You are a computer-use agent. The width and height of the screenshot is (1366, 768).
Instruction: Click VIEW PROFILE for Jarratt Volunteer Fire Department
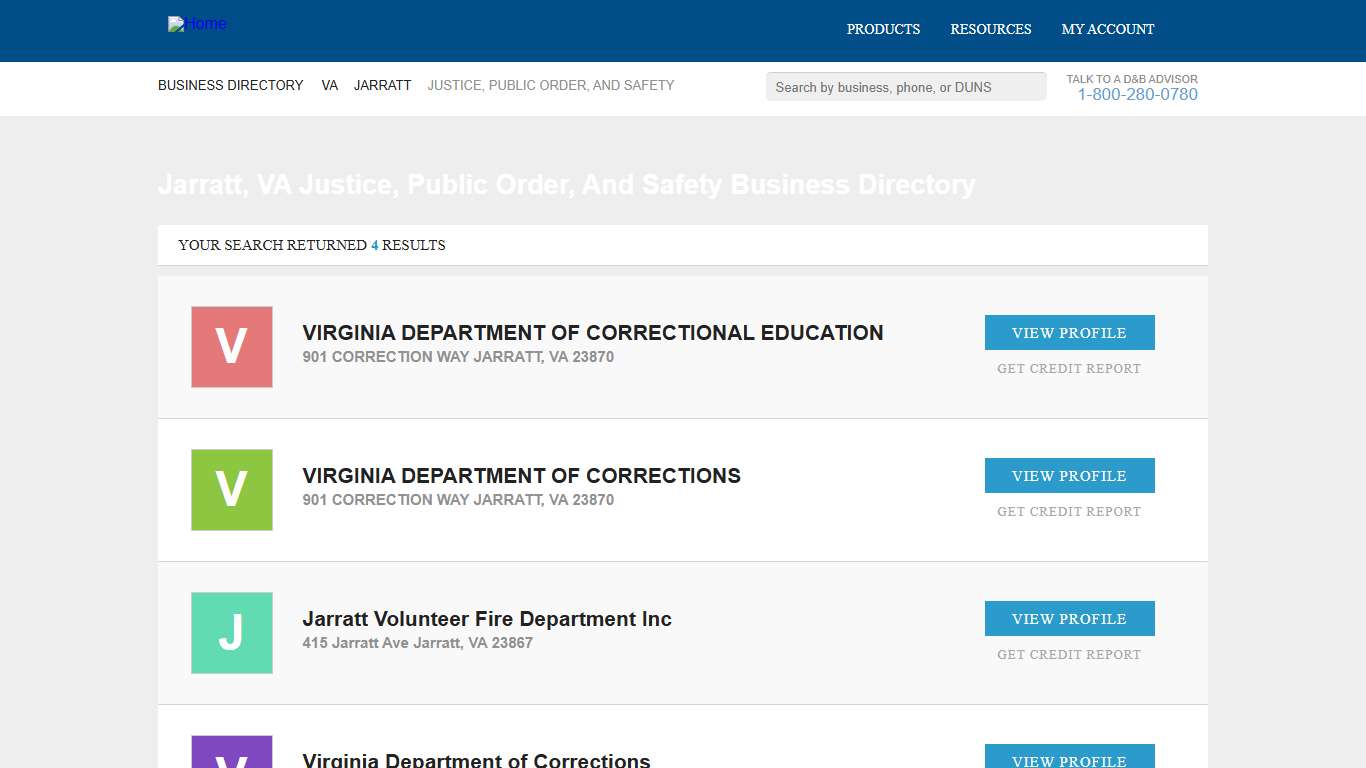click(1069, 618)
